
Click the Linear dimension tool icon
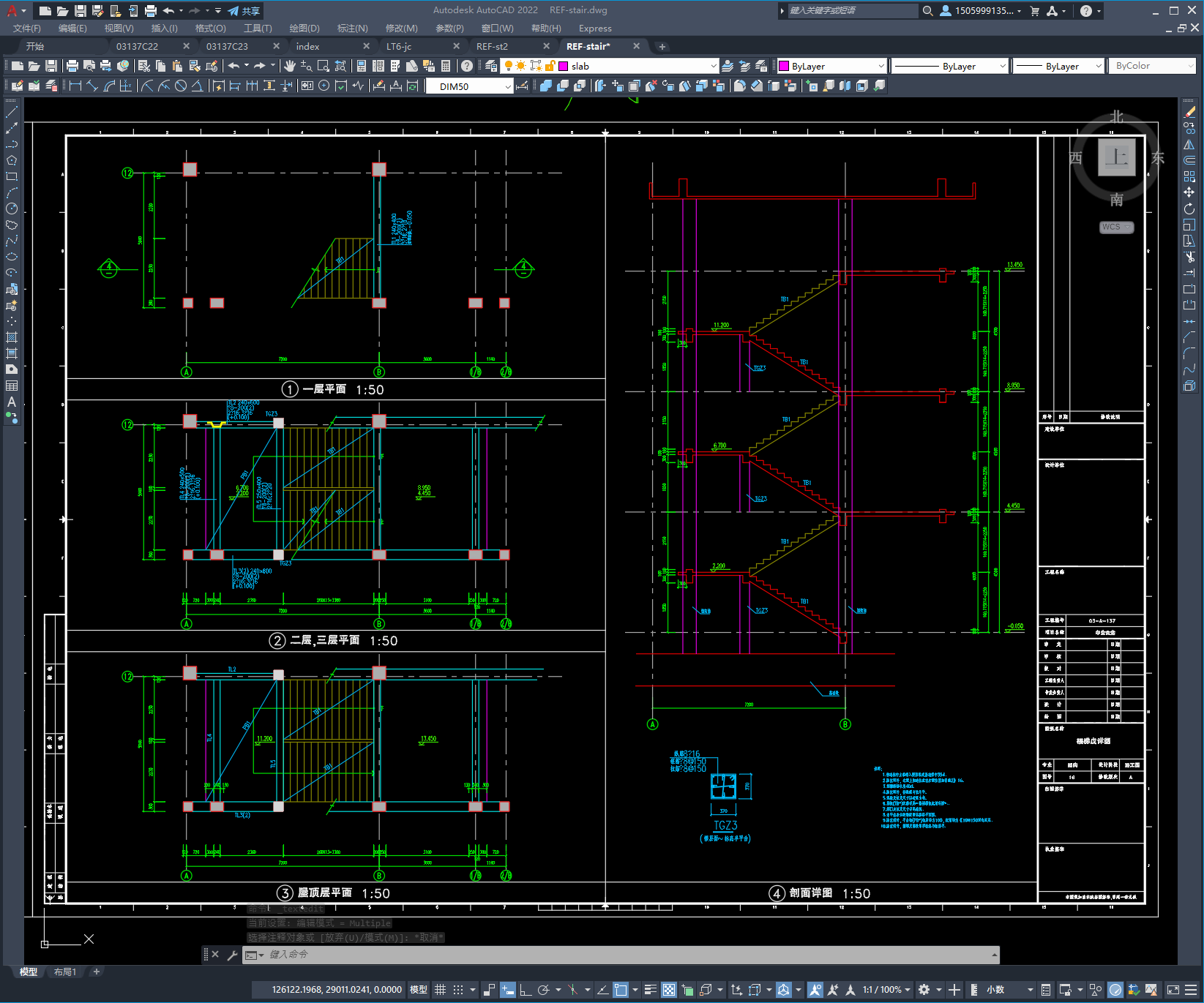click(x=75, y=86)
